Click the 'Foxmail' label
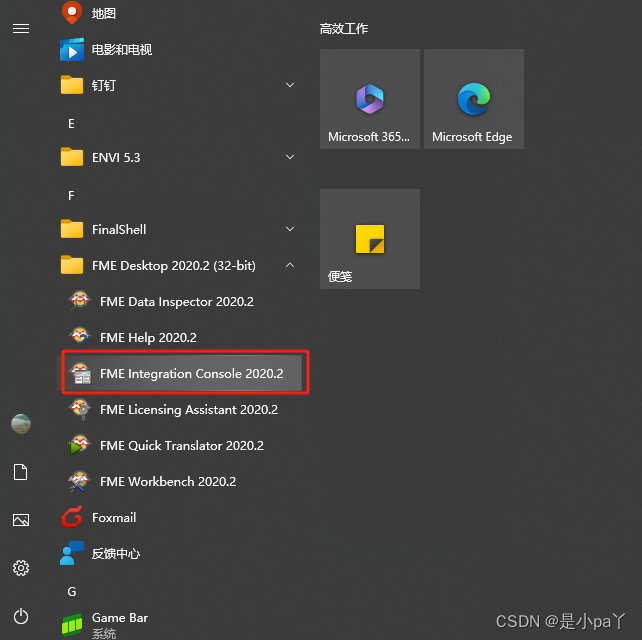This screenshot has height=640, width=642. [x=114, y=518]
